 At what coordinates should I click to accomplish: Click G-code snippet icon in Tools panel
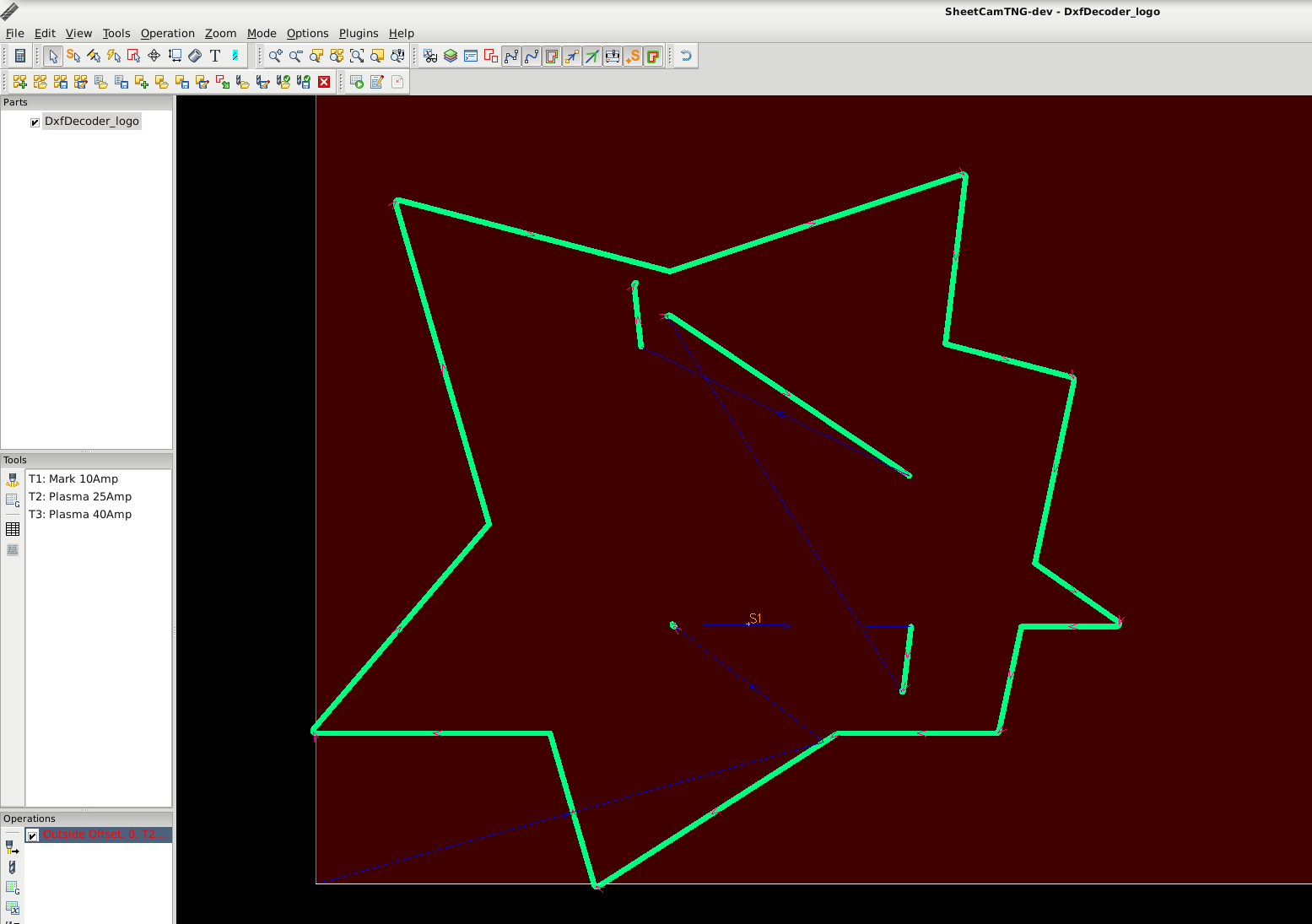pyautogui.click(x=13, y=500)
